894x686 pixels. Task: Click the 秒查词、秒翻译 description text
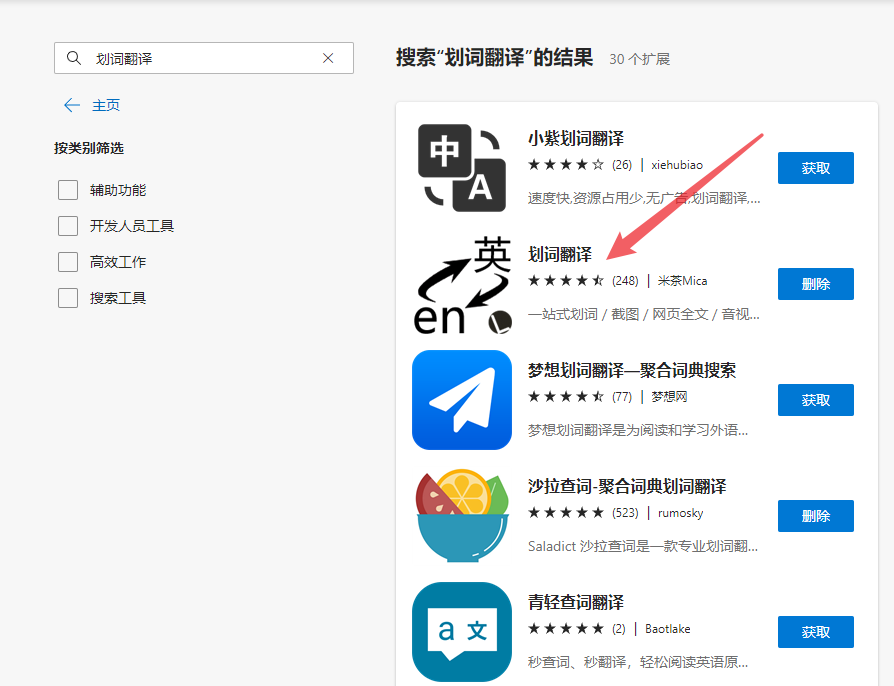(x=638, y=662)
